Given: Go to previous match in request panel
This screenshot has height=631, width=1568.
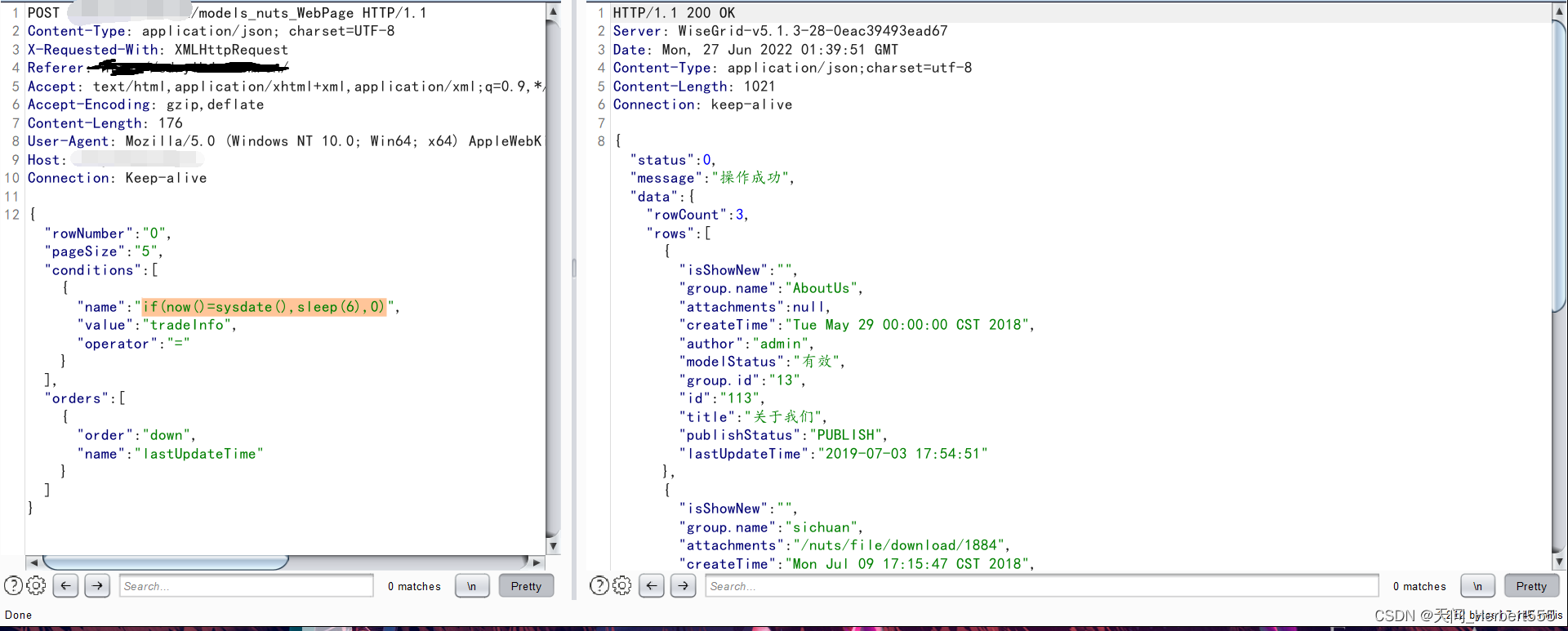Looking at the screenshot, I should (x=65, y=585).
